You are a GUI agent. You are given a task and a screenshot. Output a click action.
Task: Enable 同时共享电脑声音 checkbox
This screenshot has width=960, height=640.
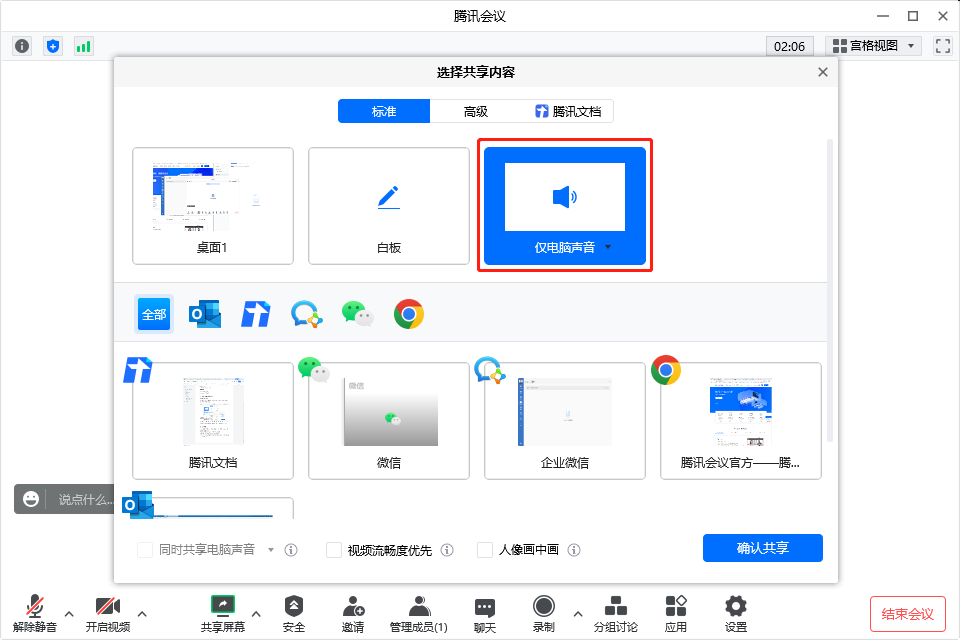[145, 550]
